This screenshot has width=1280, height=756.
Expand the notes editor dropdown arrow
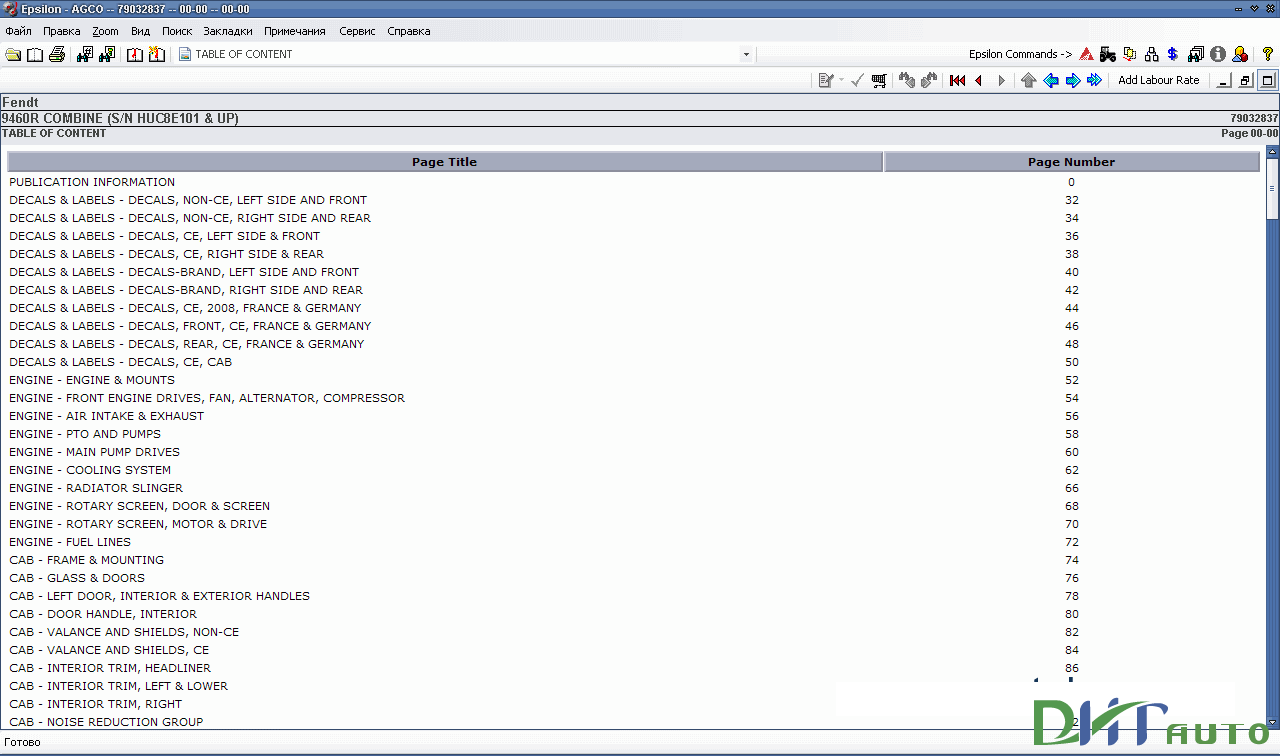tap(841, 80)
